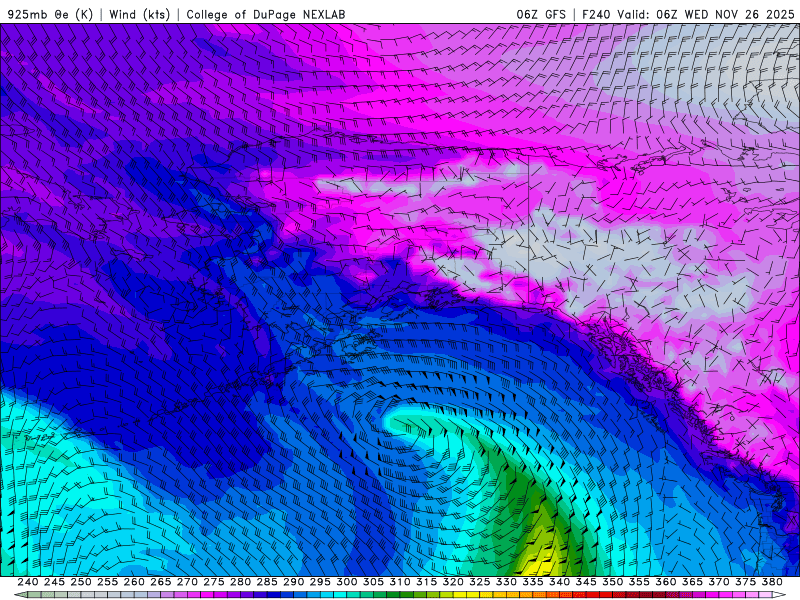Viewport: 800px width, 600px height.
Task: Click the "06Z GFS" model run label
Action: [541, 14]
